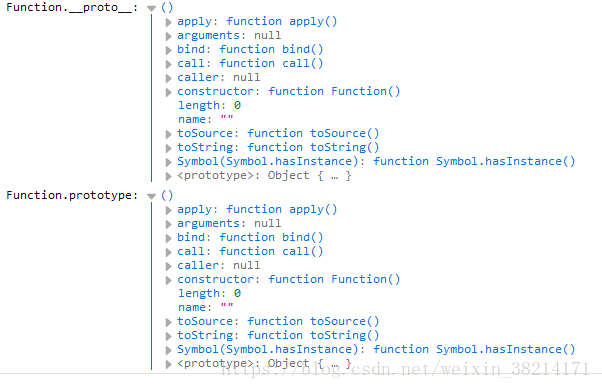This screenshot has width=602, height=389.
Task: Collapse the Function.__proto__ object tree
Action: click(x=152, y=8)
